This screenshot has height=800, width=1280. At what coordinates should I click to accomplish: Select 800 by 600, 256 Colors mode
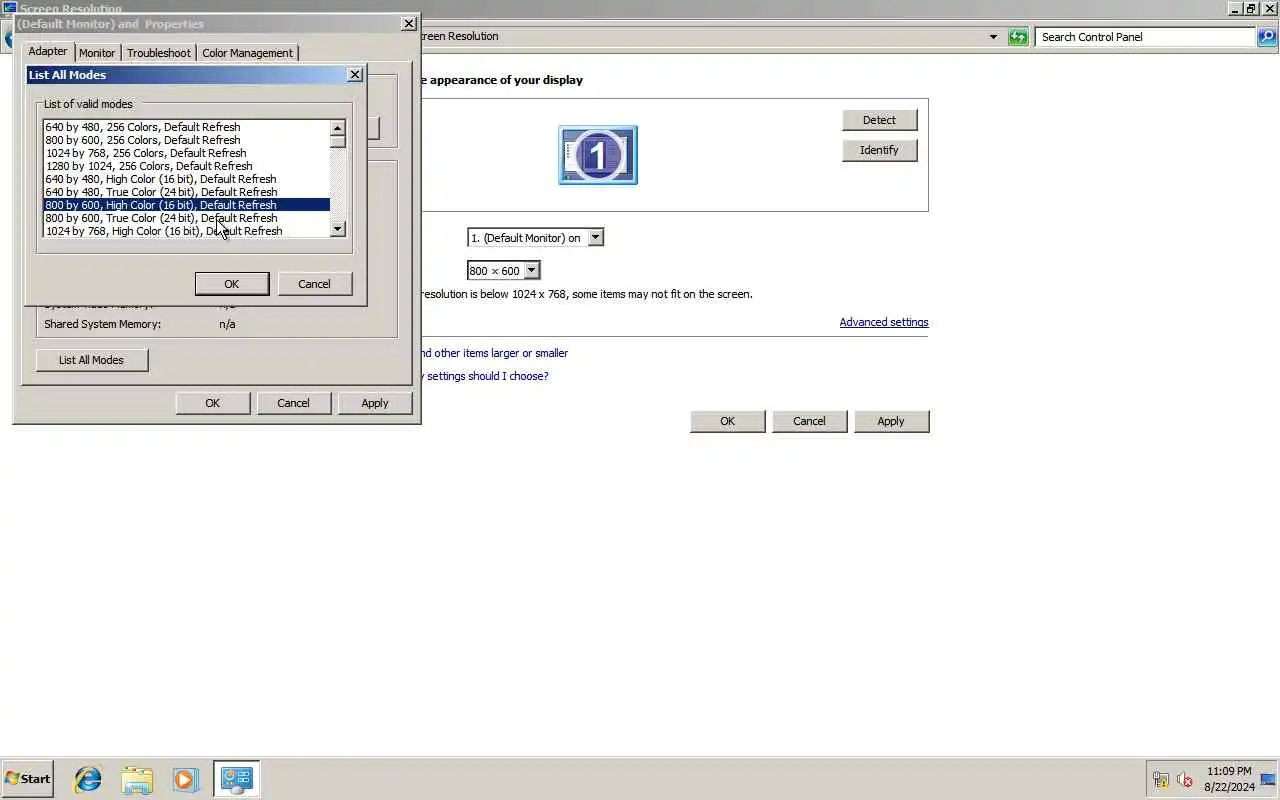point(186,140)
